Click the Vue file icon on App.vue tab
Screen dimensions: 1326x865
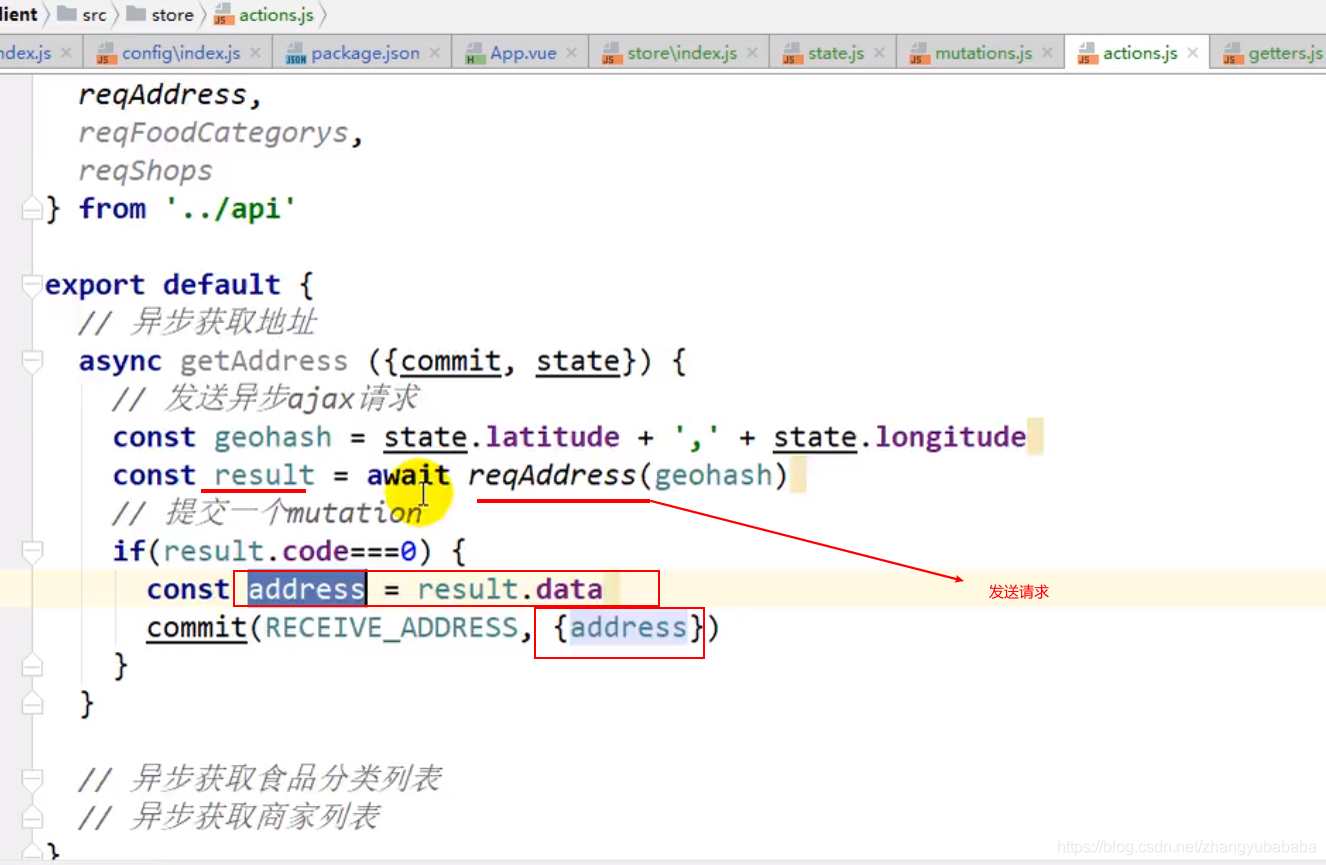[x=475, y=54]
